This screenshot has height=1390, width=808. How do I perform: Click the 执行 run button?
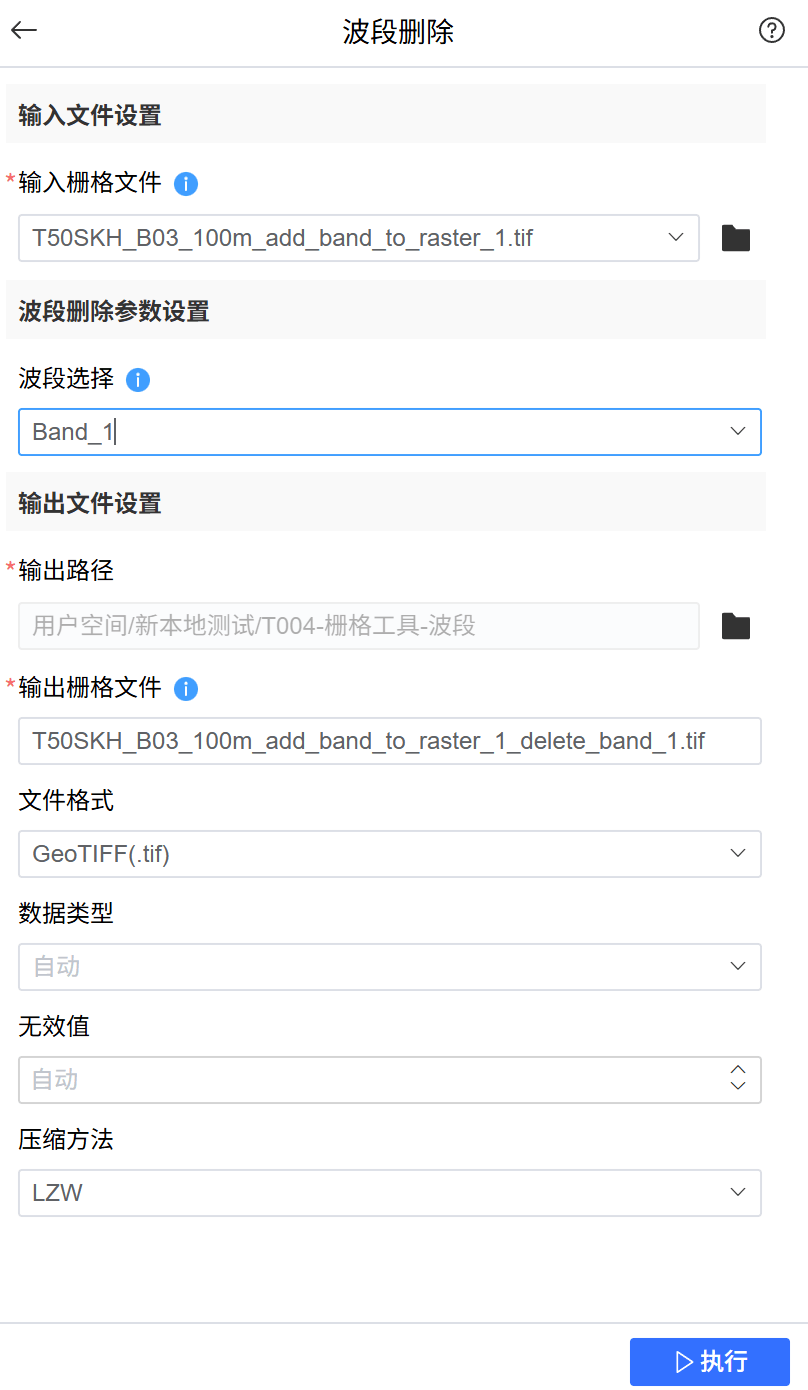pos(710,1361)
